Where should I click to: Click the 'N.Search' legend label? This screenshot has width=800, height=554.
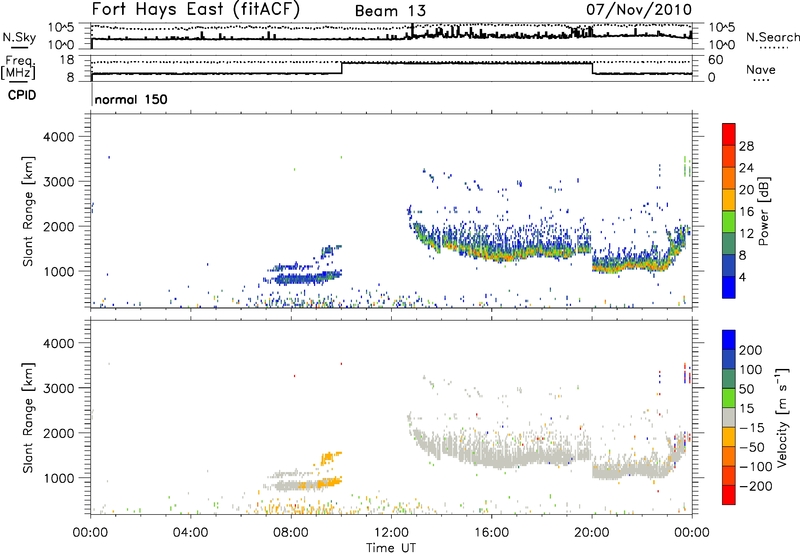772,37
